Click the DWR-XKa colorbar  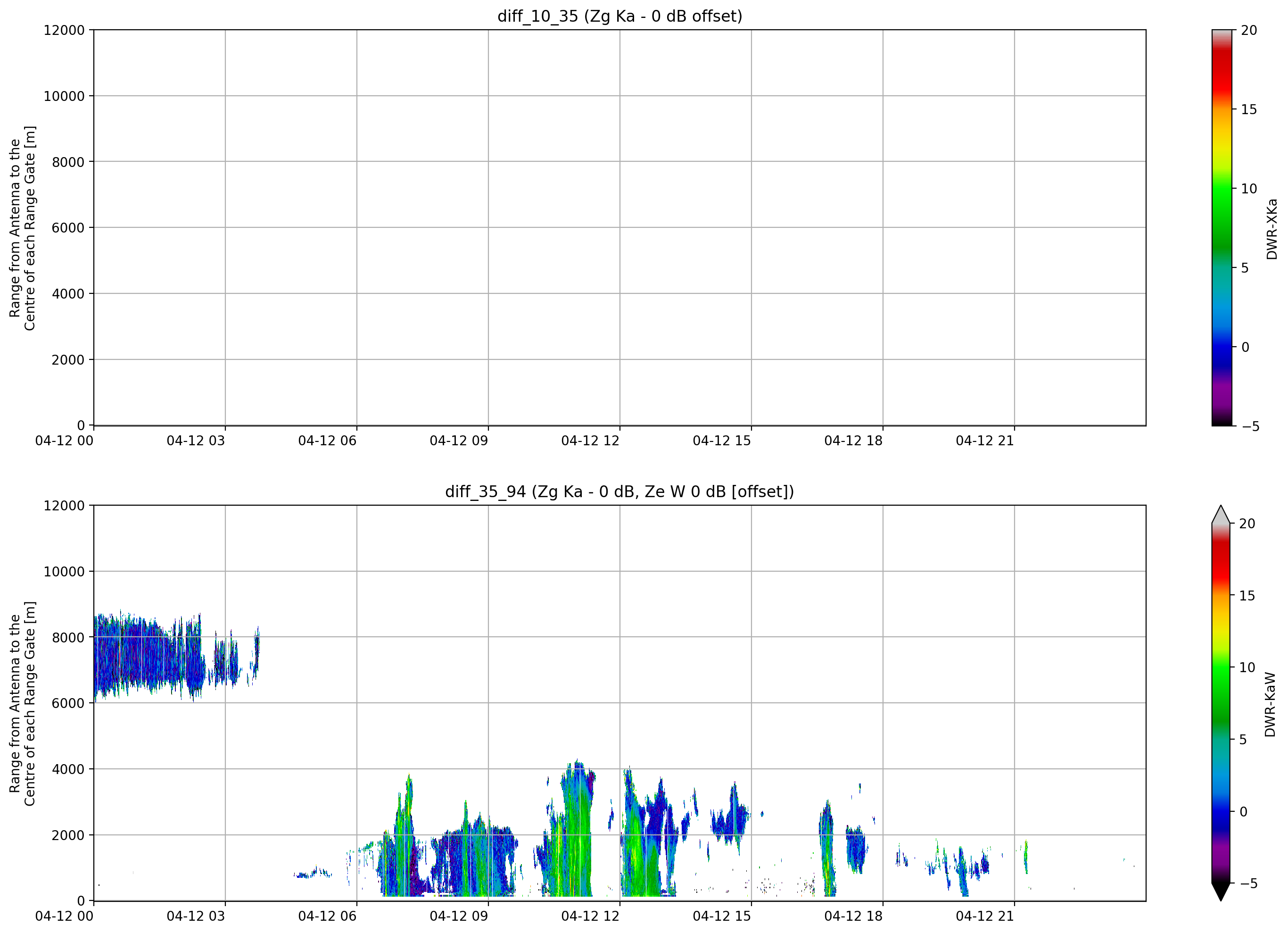[1222, 227]
